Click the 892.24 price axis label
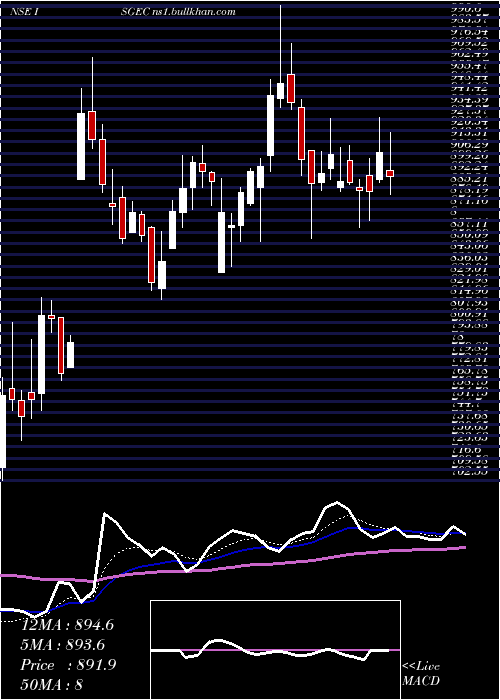The width and height of the screenshot is (500, 700). 468,168
